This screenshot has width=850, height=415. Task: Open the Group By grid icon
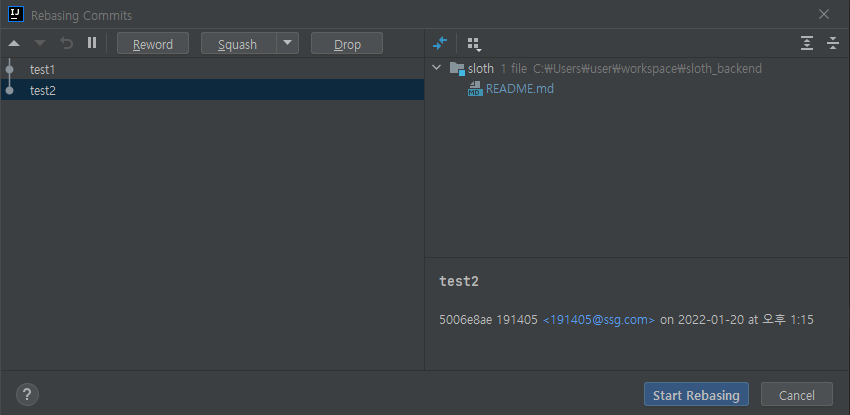[474, 44]
